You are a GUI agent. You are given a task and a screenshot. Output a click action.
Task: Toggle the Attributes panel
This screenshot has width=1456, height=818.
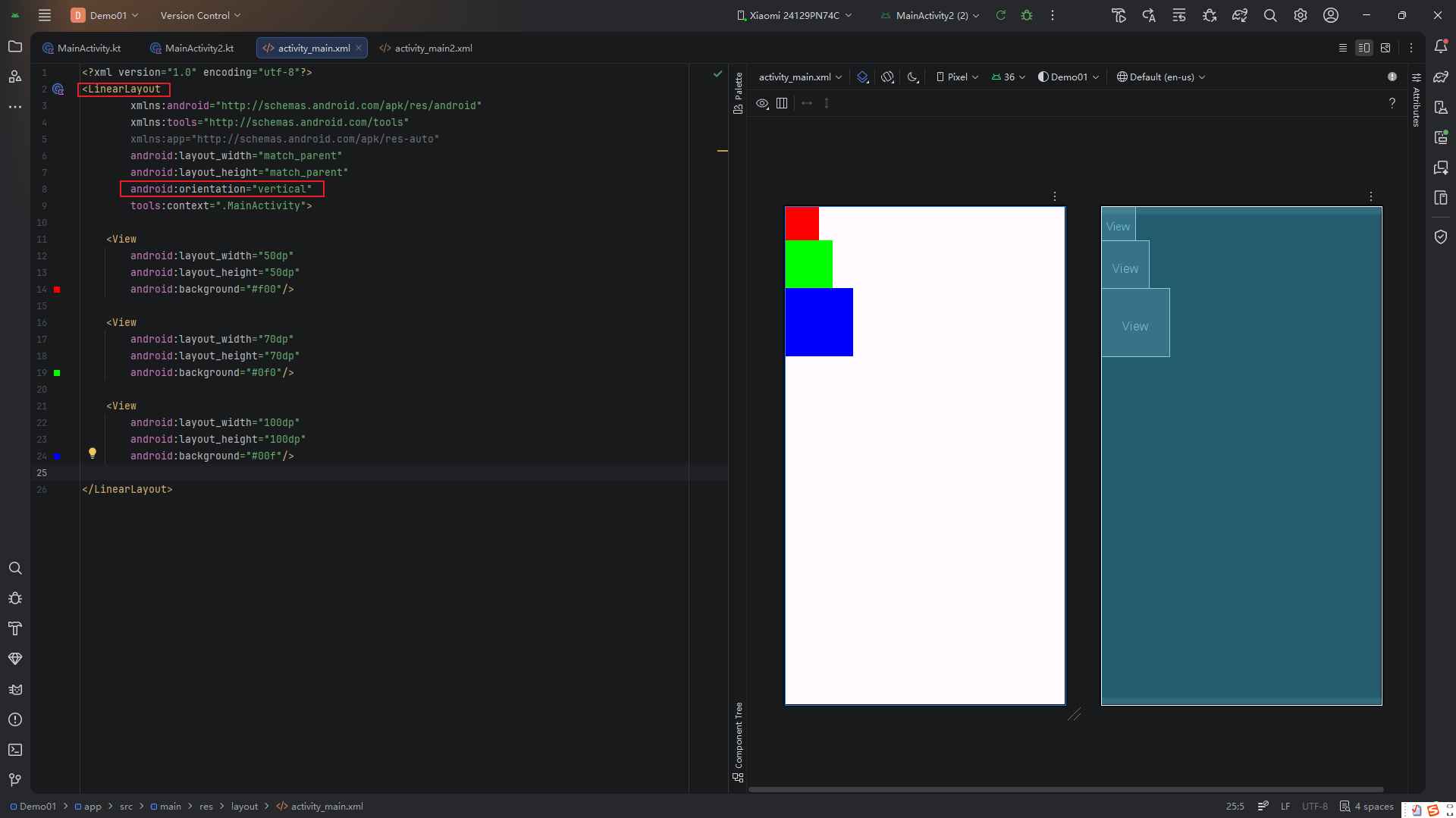[x=1416, y=102]
